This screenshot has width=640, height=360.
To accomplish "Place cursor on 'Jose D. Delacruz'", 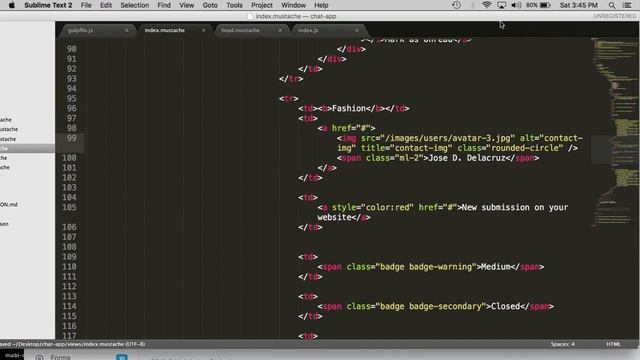I will click(467, 158).
